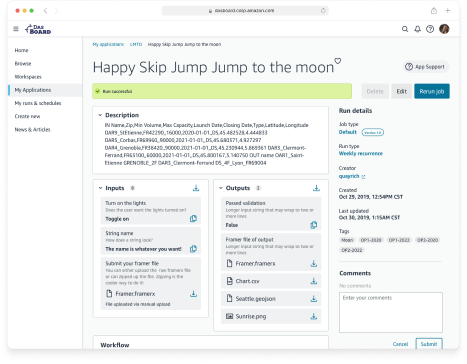Submit the comment
The width and height of the screenshot is (467, 364).
click(x=429, y=344)
